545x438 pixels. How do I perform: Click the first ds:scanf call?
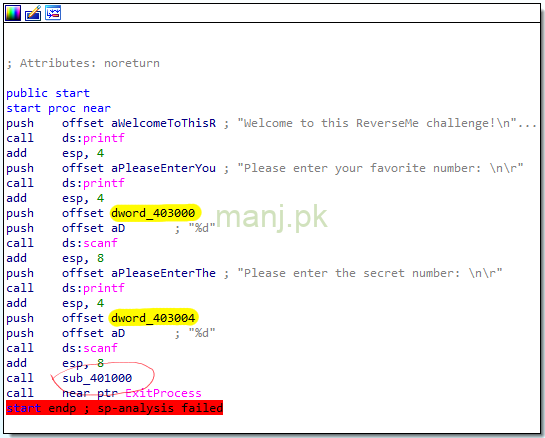tap(90, 243)
